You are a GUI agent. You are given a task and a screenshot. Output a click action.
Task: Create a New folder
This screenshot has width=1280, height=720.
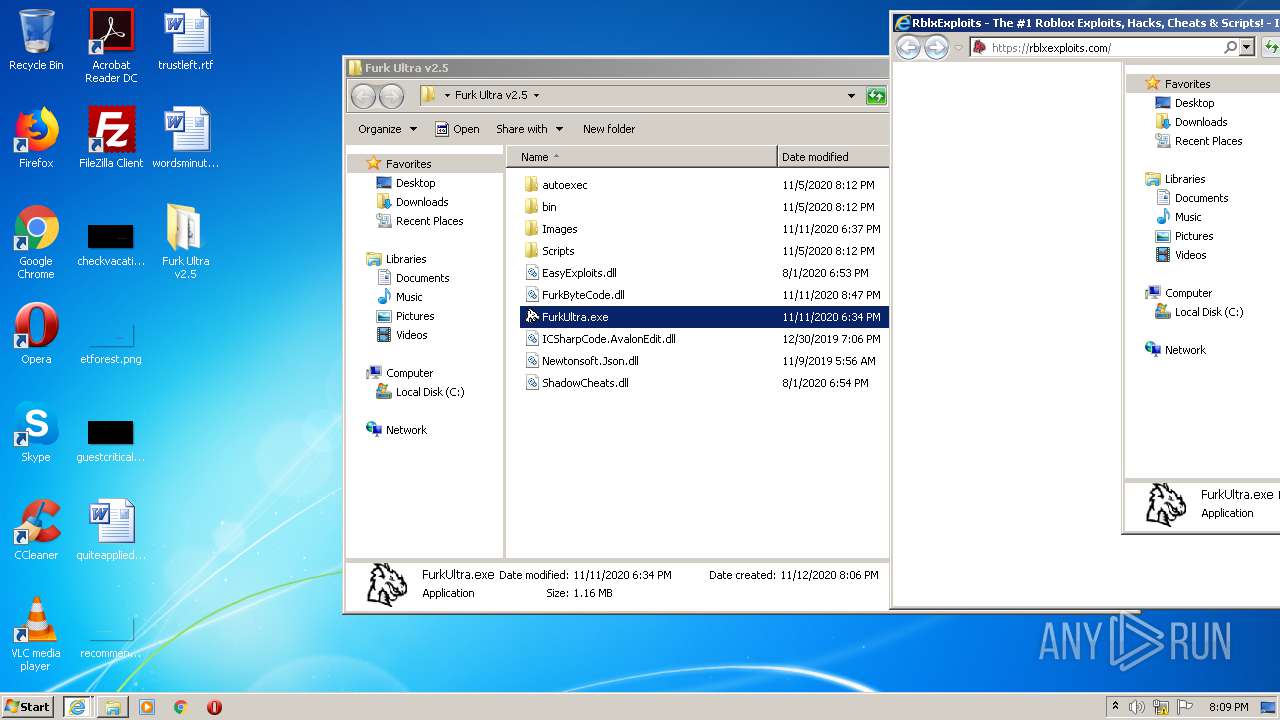(609, 129)
